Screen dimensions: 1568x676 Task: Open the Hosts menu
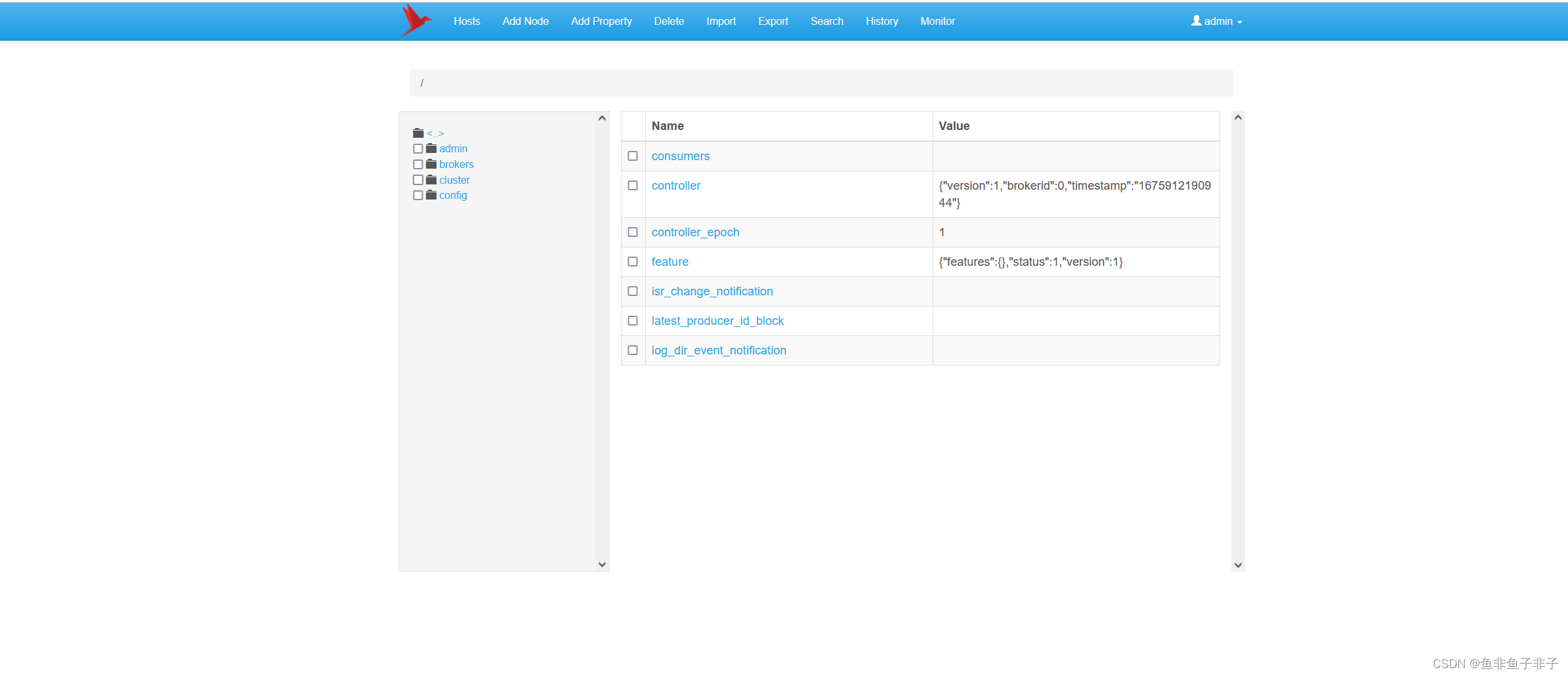[x=467, y=21]
